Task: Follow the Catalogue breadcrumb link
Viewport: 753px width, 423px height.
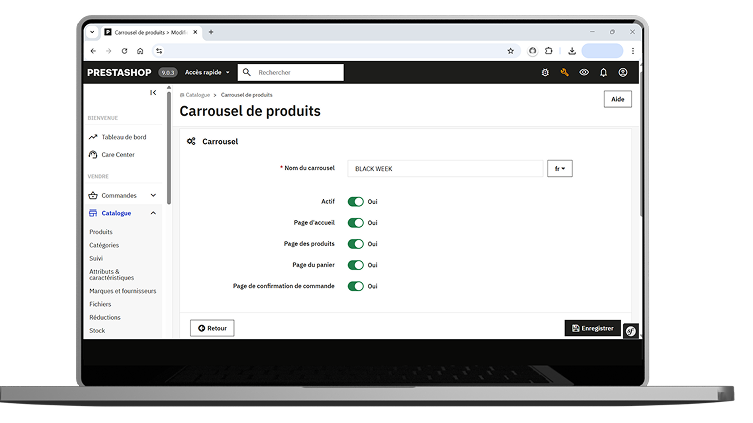Action: [195, 95]
